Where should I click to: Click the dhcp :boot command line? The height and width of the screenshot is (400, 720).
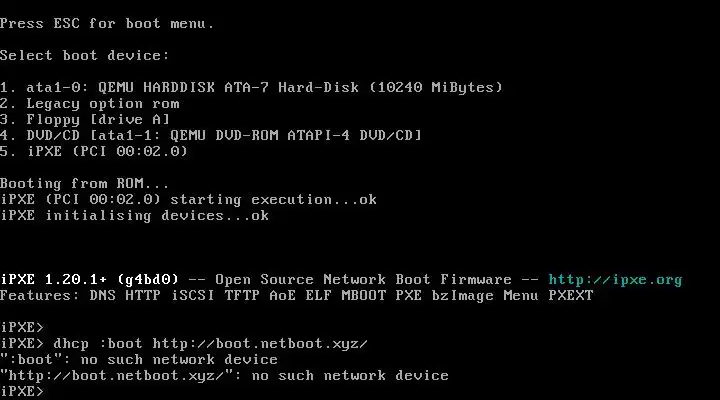[210, 343]
